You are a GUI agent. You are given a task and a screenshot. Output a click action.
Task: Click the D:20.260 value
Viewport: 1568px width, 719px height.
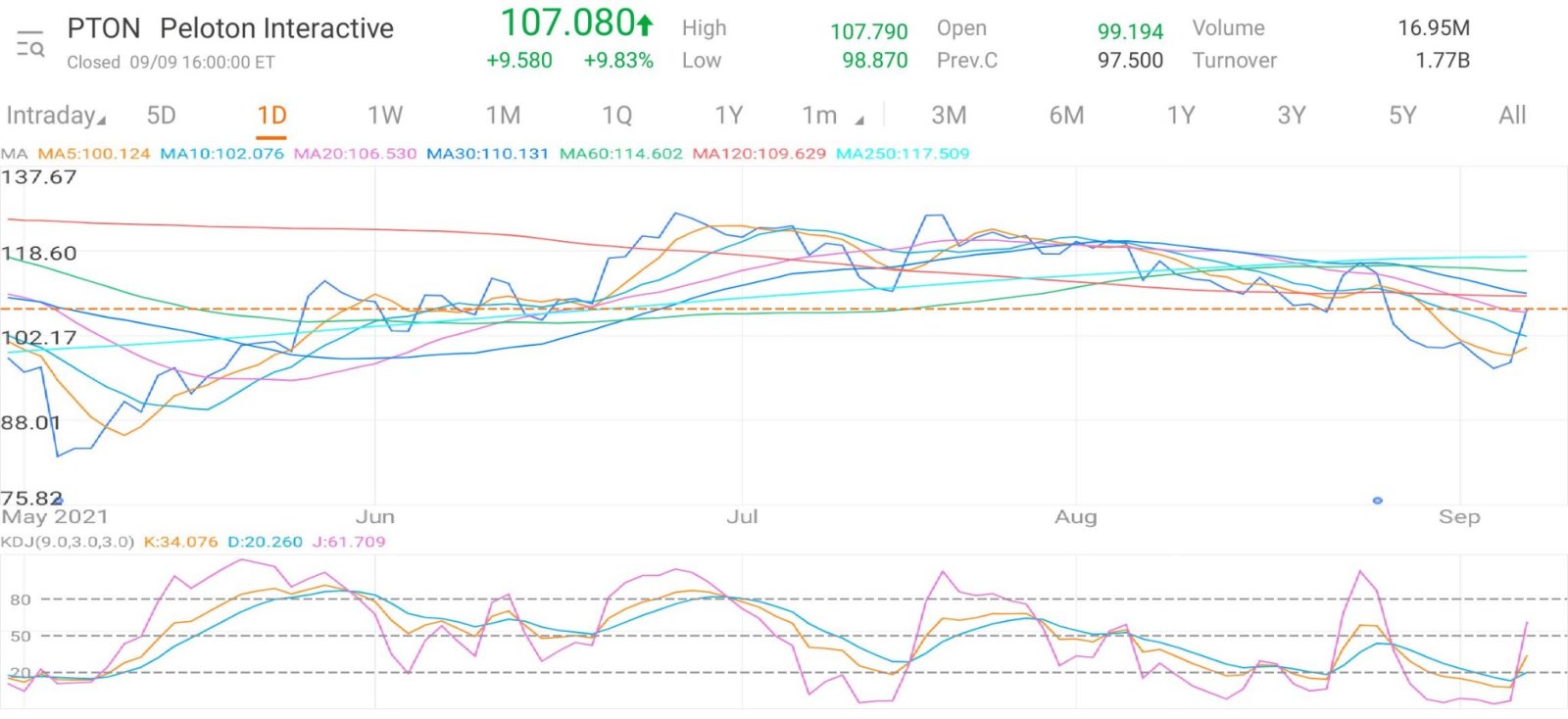tap(265, 542)
